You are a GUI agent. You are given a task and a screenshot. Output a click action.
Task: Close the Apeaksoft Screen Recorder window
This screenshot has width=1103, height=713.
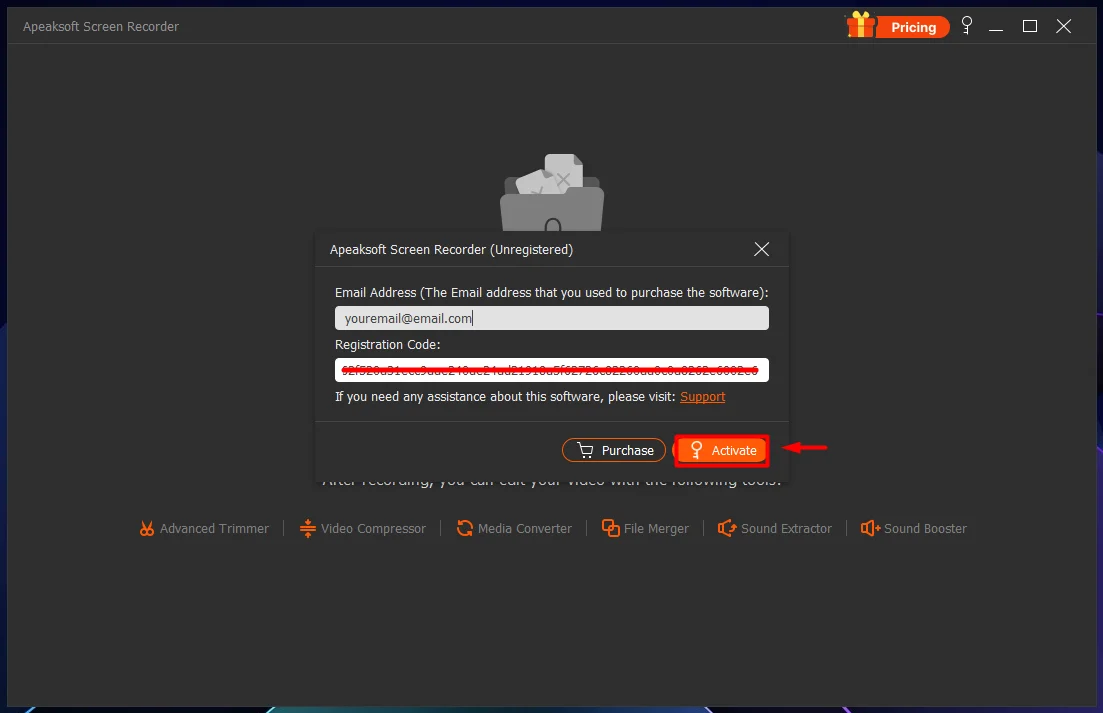[1064, 27]
